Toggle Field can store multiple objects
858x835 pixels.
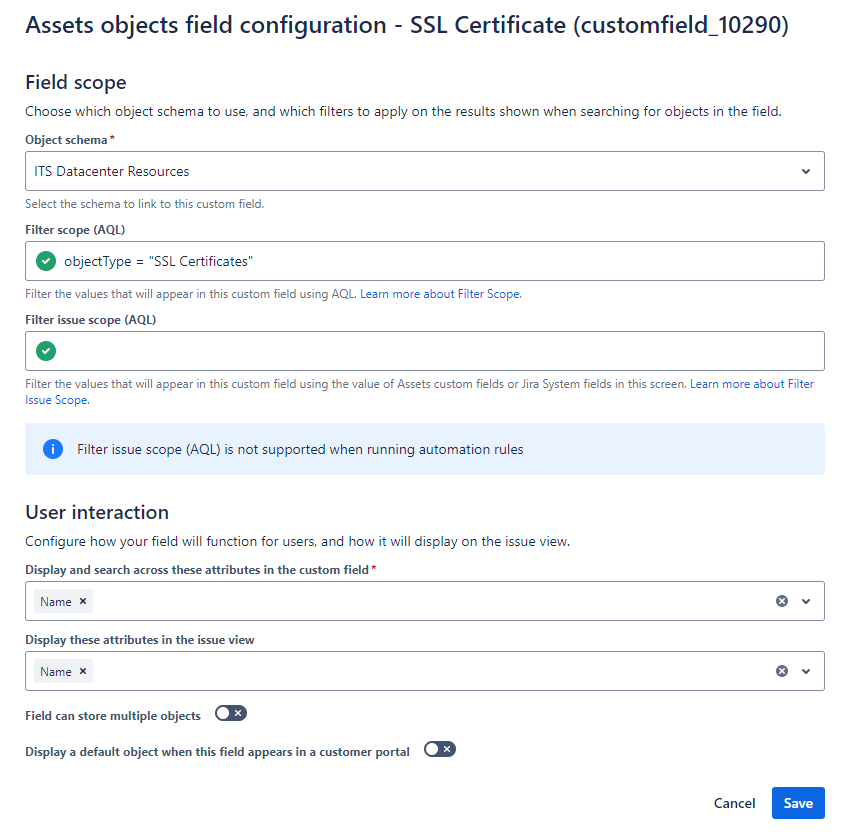coord(231,713)
